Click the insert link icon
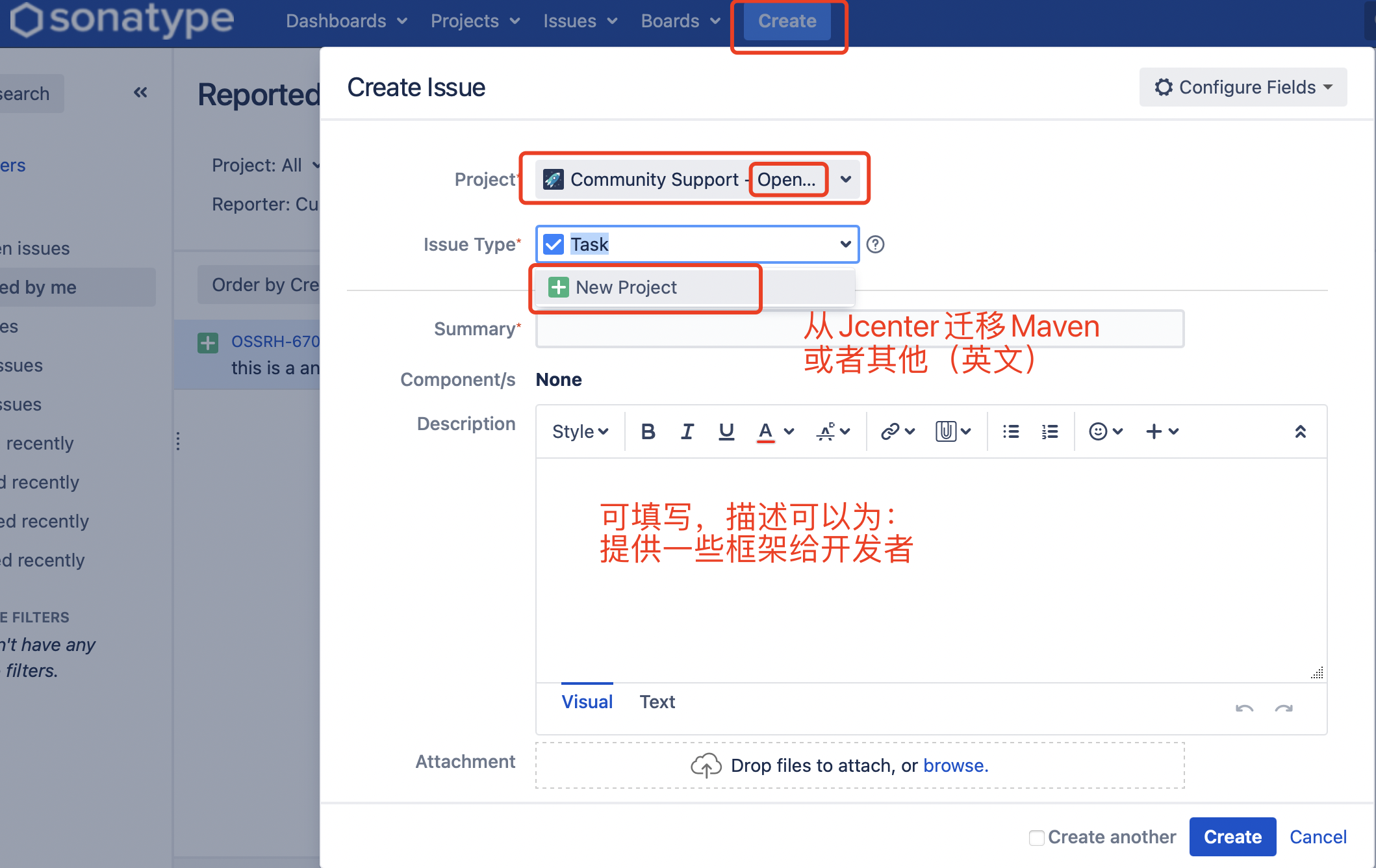 (889, 431)
